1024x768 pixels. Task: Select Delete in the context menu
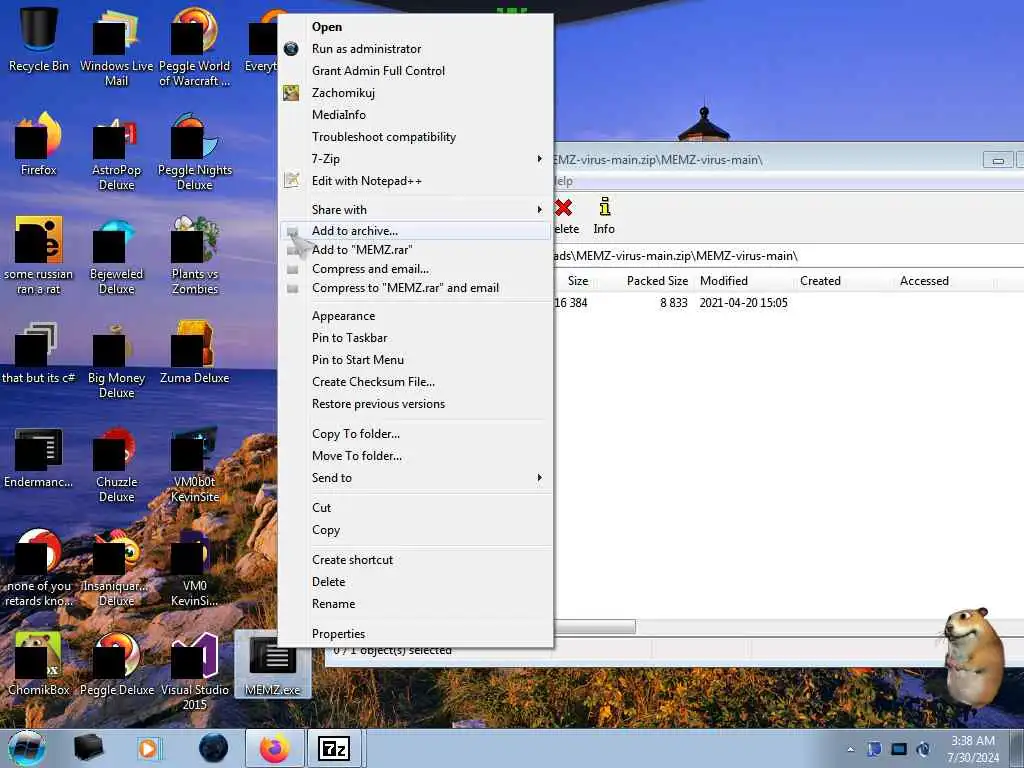click(x=416, y=582)
